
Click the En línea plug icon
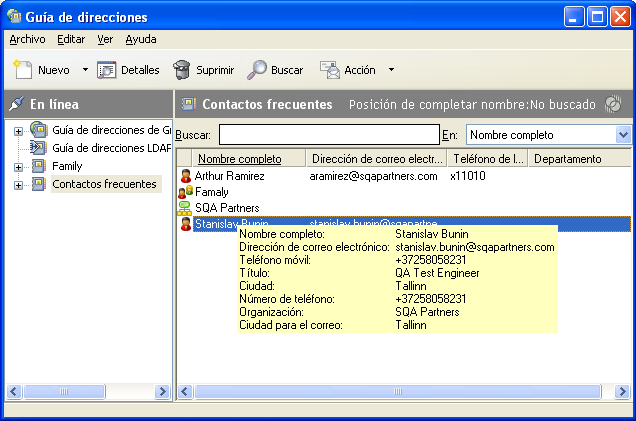pos(16,104)
